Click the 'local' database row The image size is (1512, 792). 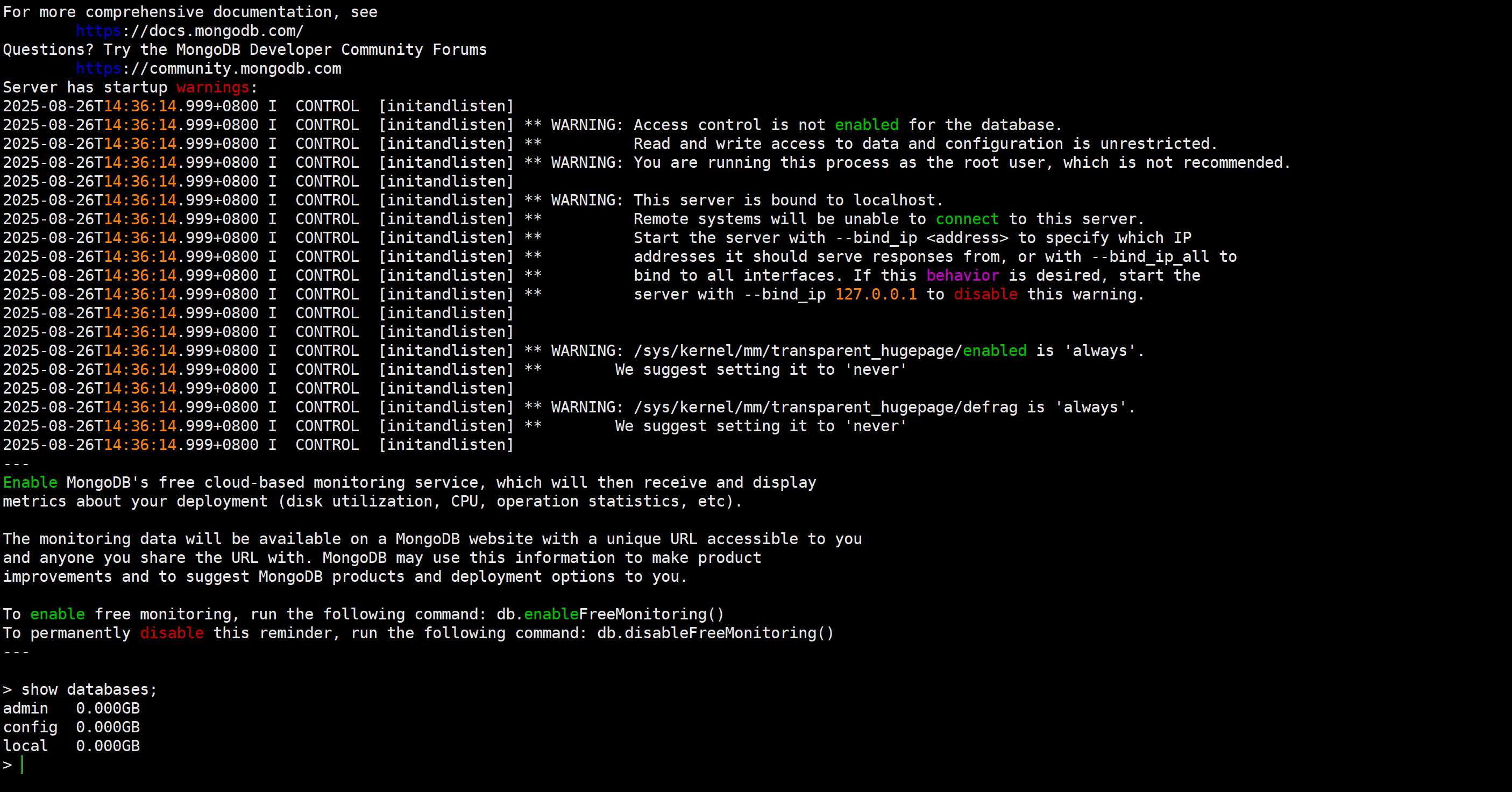(71, 746)
